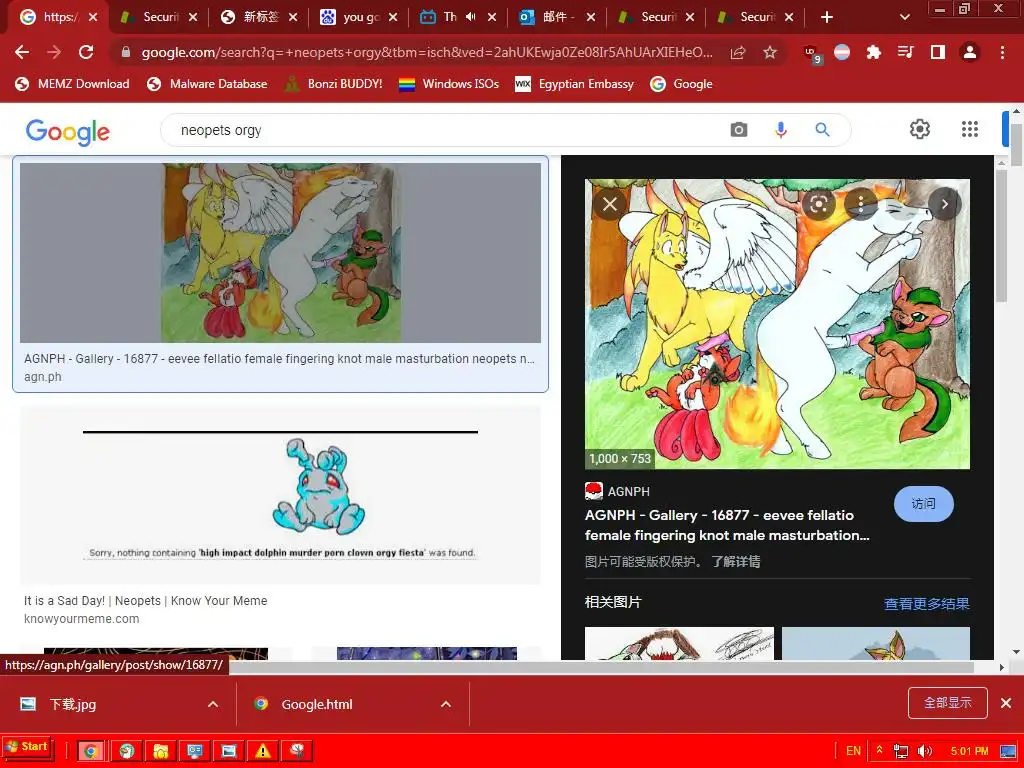Go back to the previous page
1024x768 pixels.
[x=22, y=52]
